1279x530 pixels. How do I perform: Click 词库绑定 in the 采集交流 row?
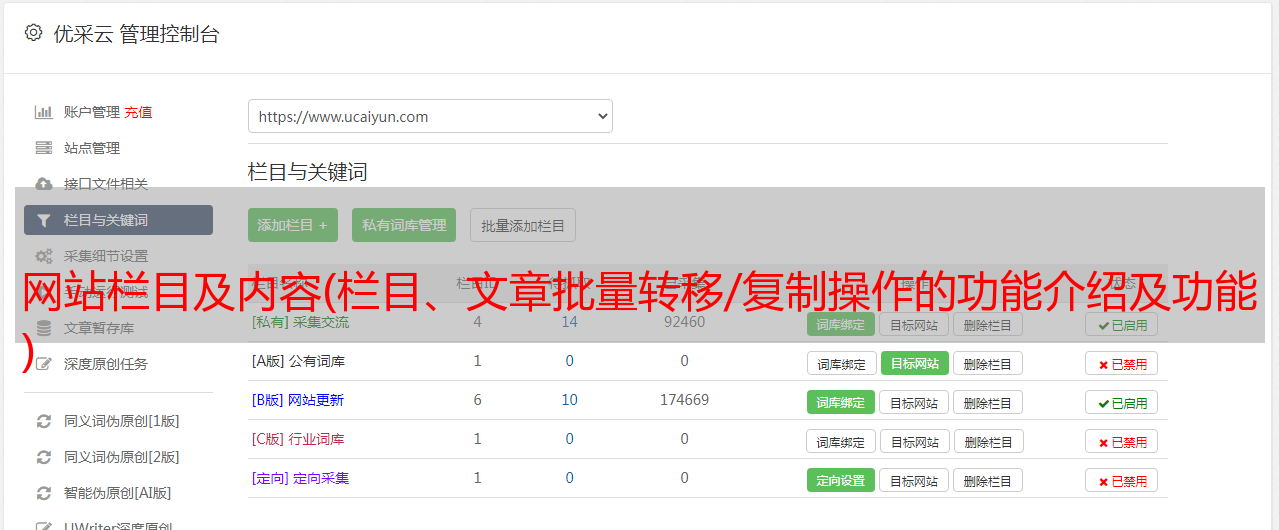(841, 324)
